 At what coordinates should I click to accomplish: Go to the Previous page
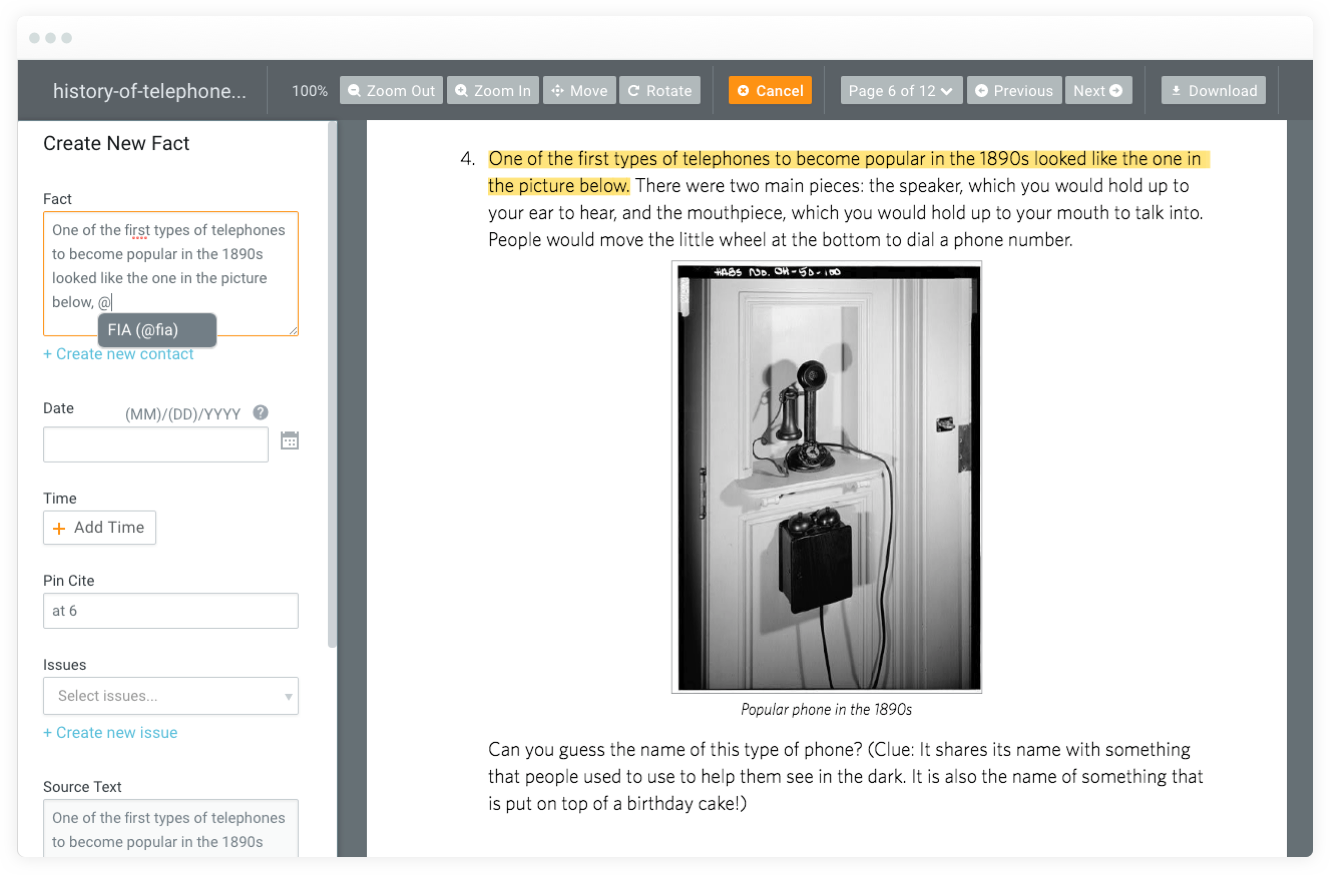[1014, 90]
